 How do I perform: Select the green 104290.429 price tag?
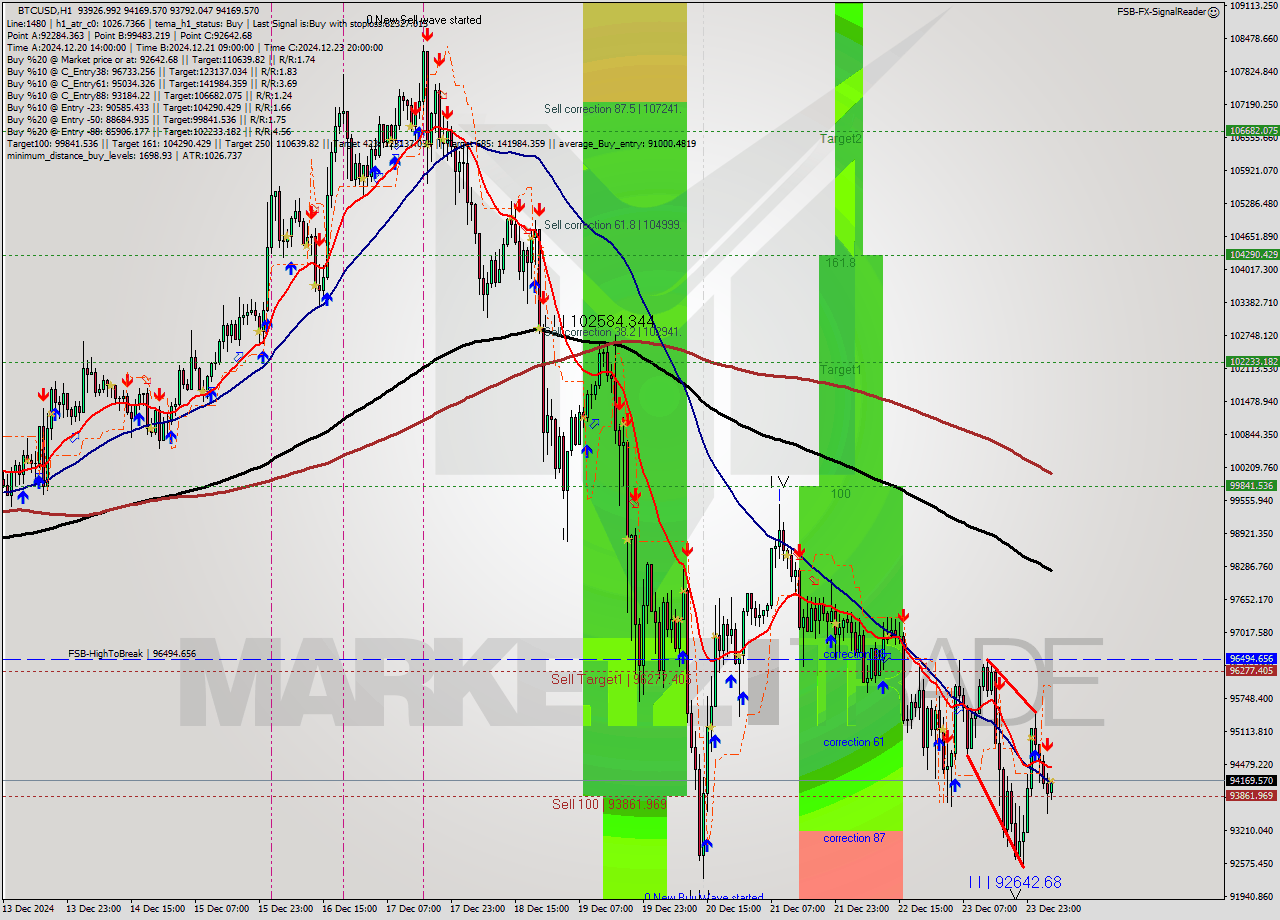(1252, 255)
